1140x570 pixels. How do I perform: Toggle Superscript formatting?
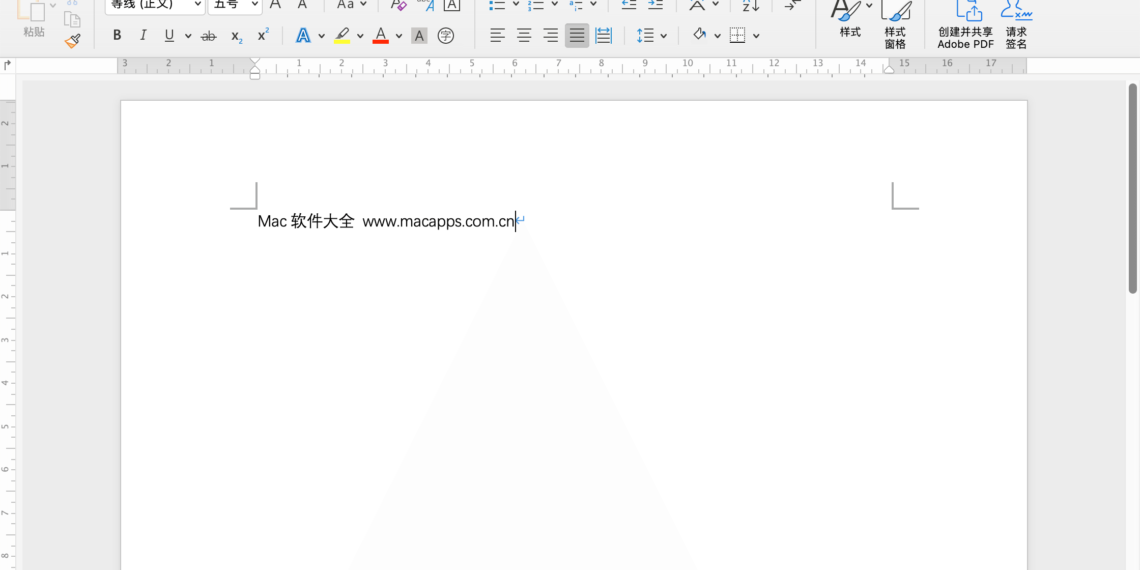point(263,34)
